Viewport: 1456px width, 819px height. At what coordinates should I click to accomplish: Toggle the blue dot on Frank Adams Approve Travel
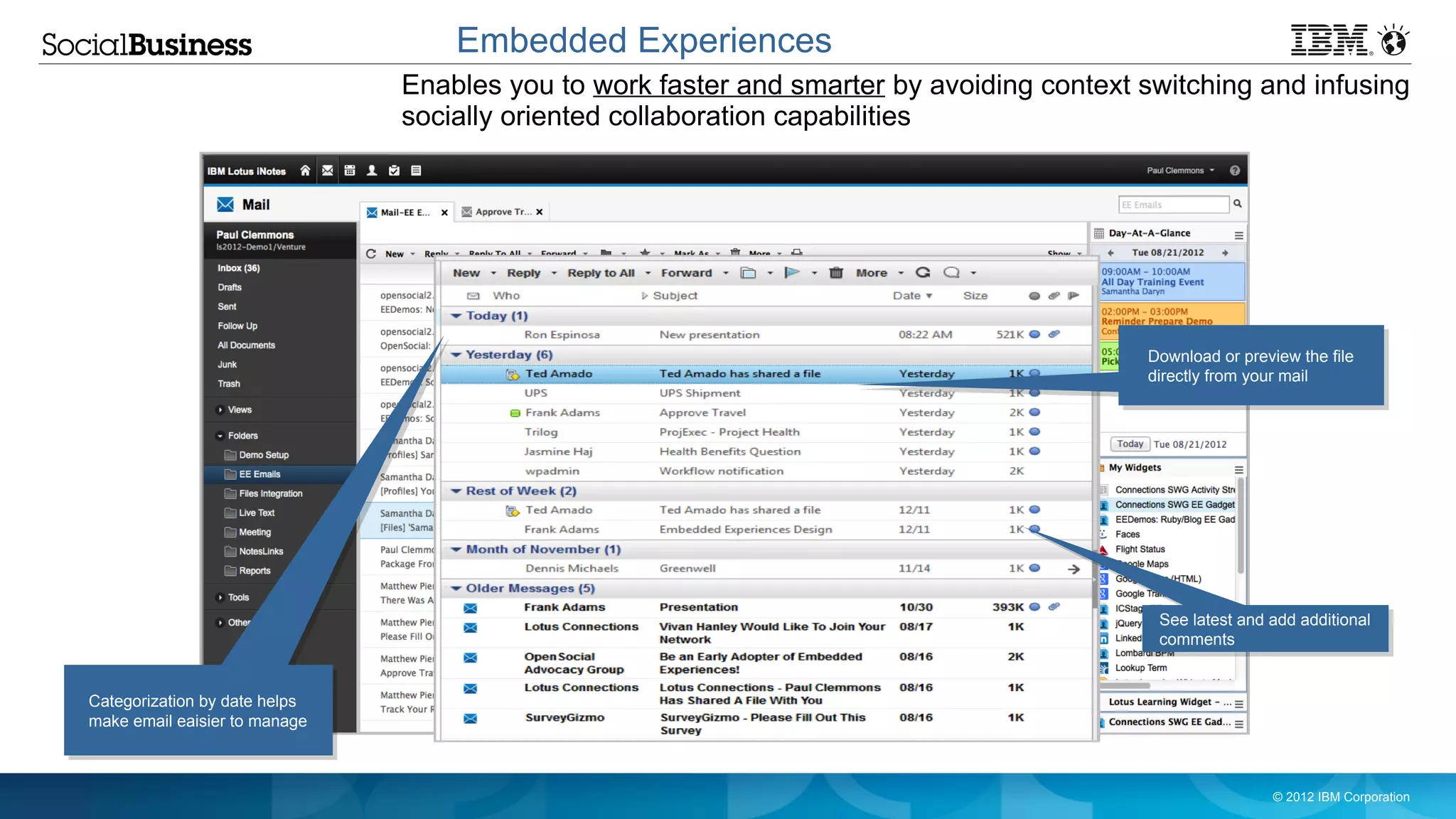(1034, 412)
